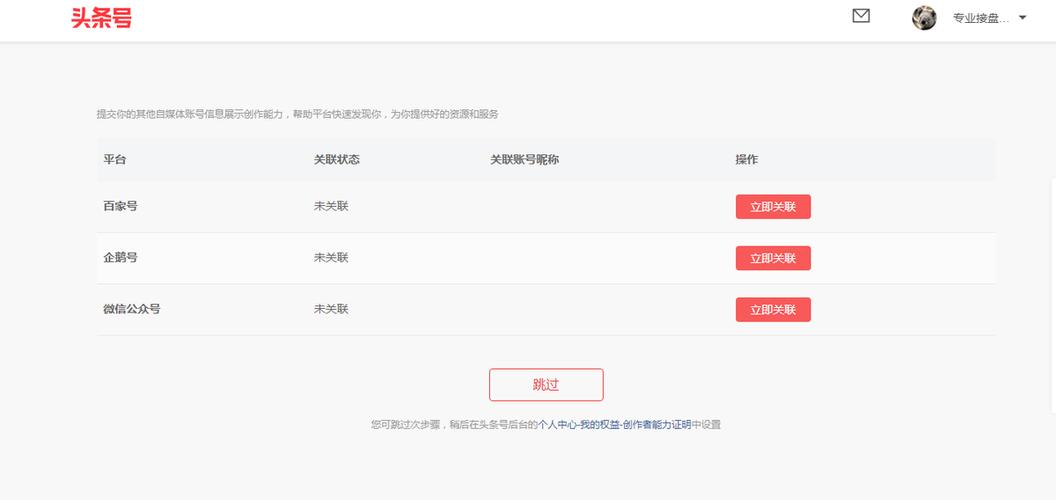Click the 提交你的其他自媒体账号信息 description text
1056x500 pixels.
tap(298, 114)
